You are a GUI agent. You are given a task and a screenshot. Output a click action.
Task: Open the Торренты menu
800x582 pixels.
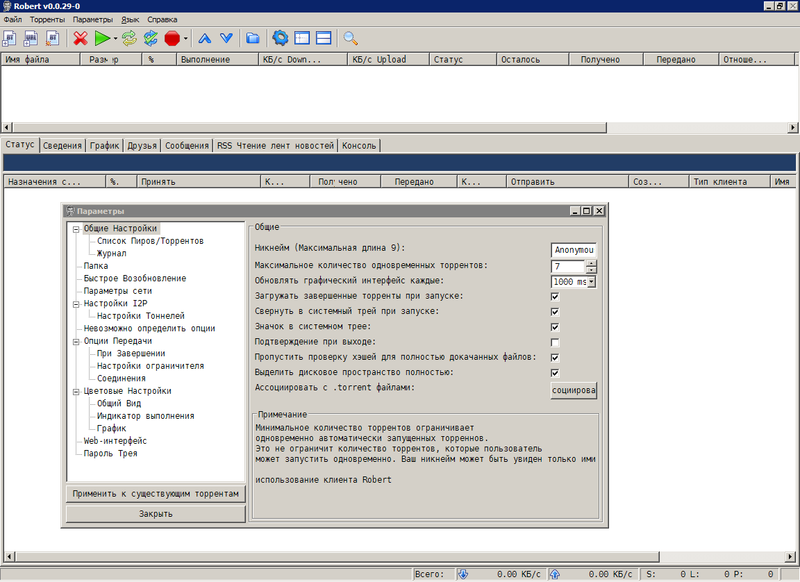[47, 19]
